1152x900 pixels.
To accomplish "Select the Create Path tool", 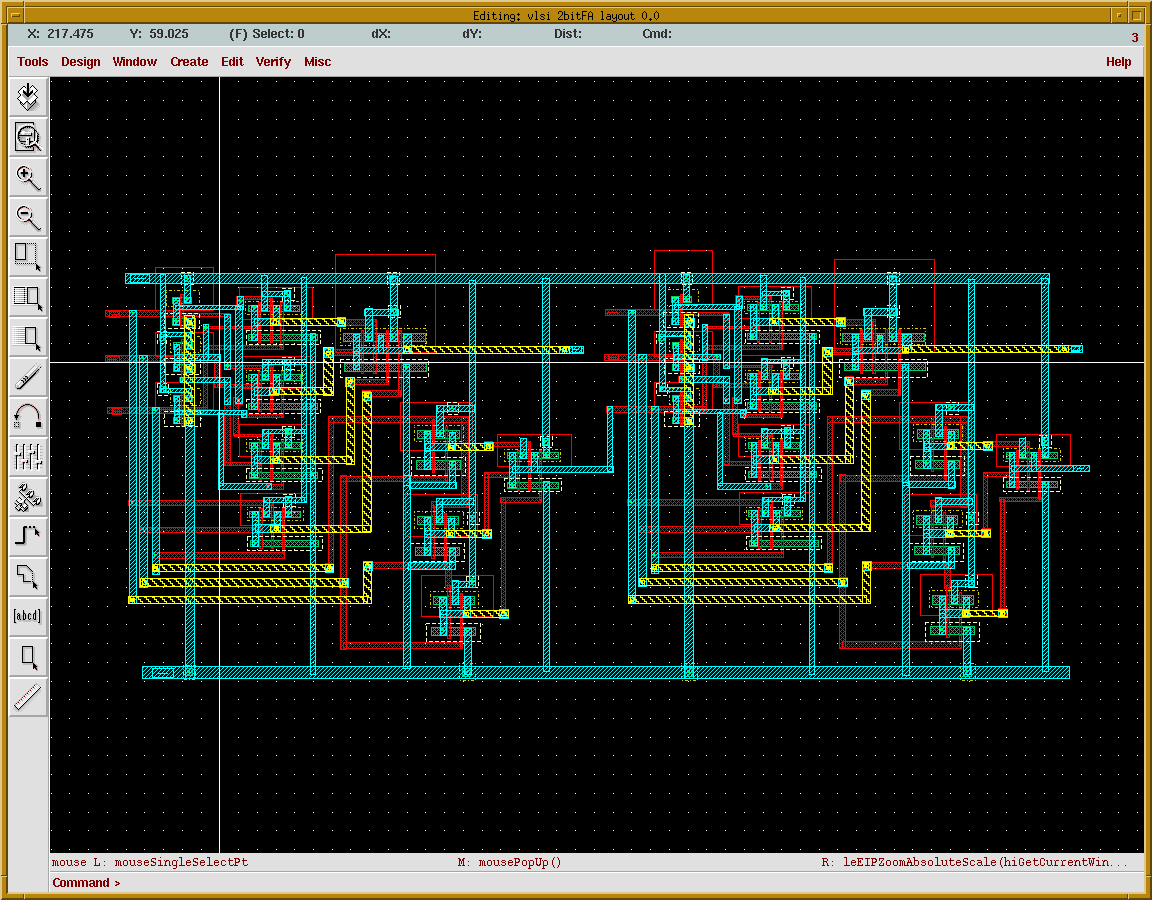I will click(x=28, y=536).
